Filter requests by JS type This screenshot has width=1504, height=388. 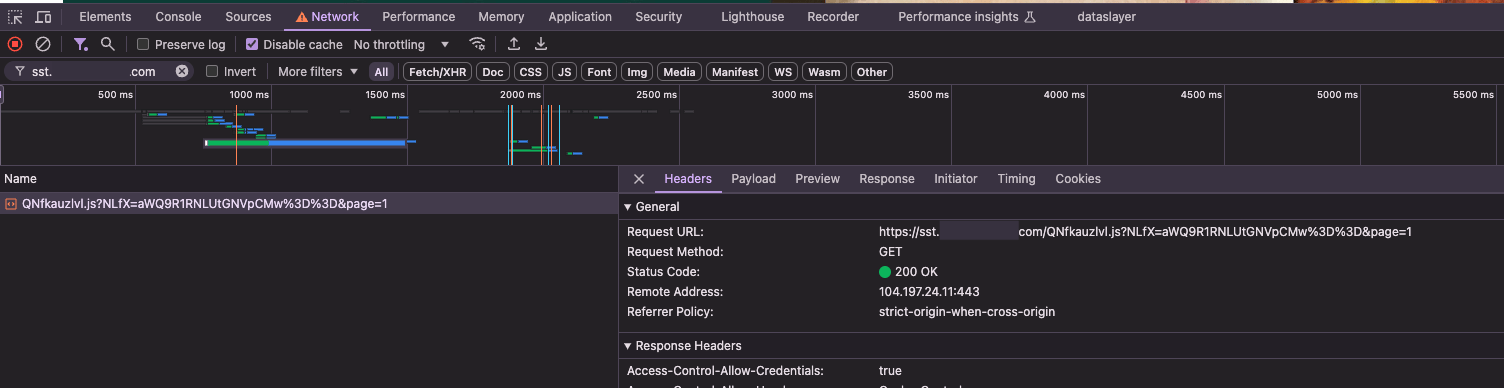[565, 72]
